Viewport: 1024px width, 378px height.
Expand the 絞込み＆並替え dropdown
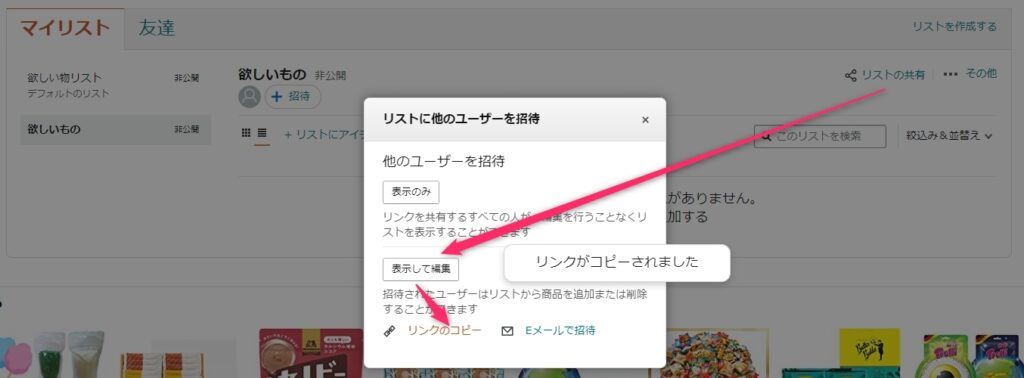[x=949, y=136]
